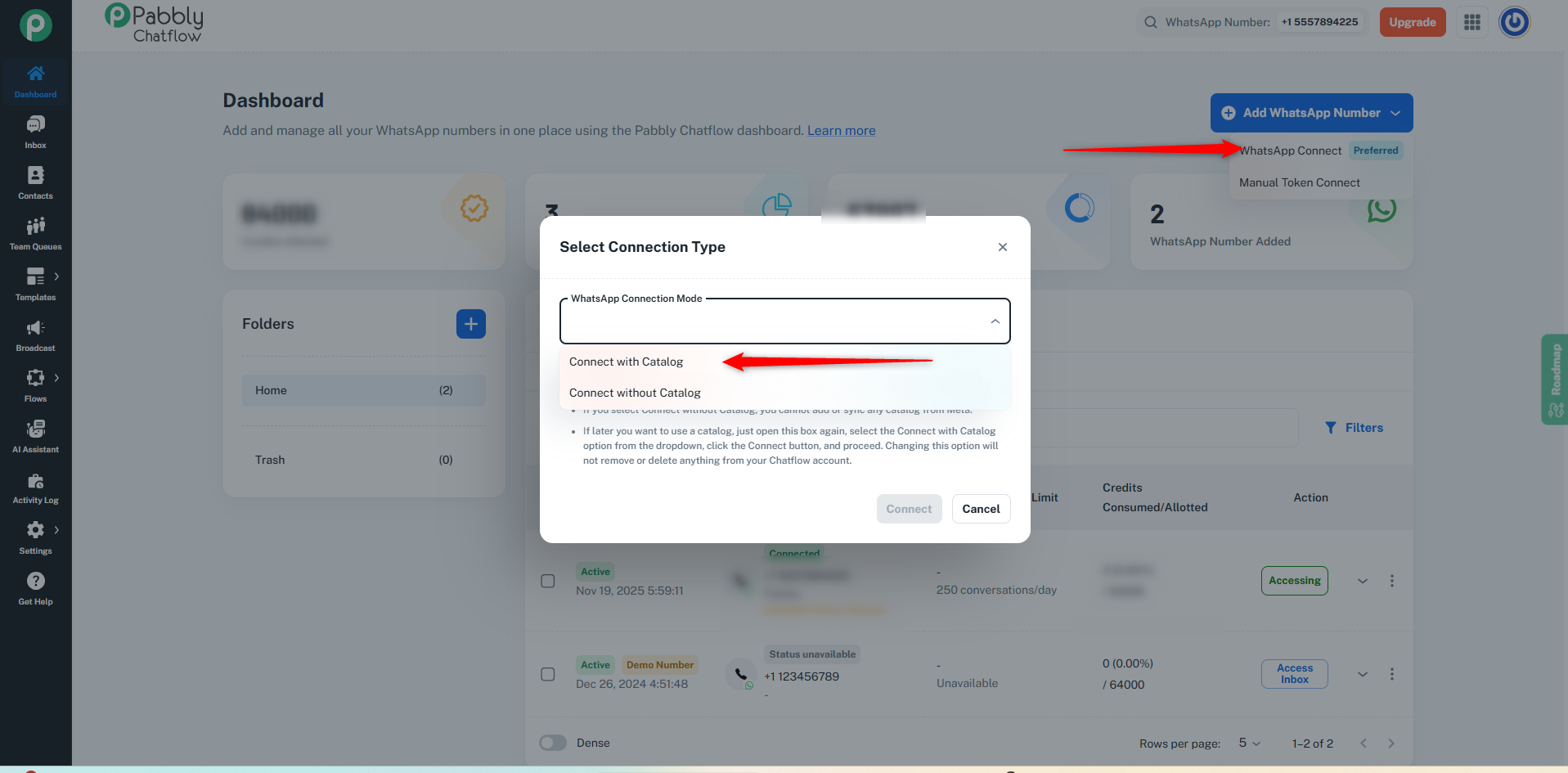Click the +1 123456789 phone number

point(802,676)
